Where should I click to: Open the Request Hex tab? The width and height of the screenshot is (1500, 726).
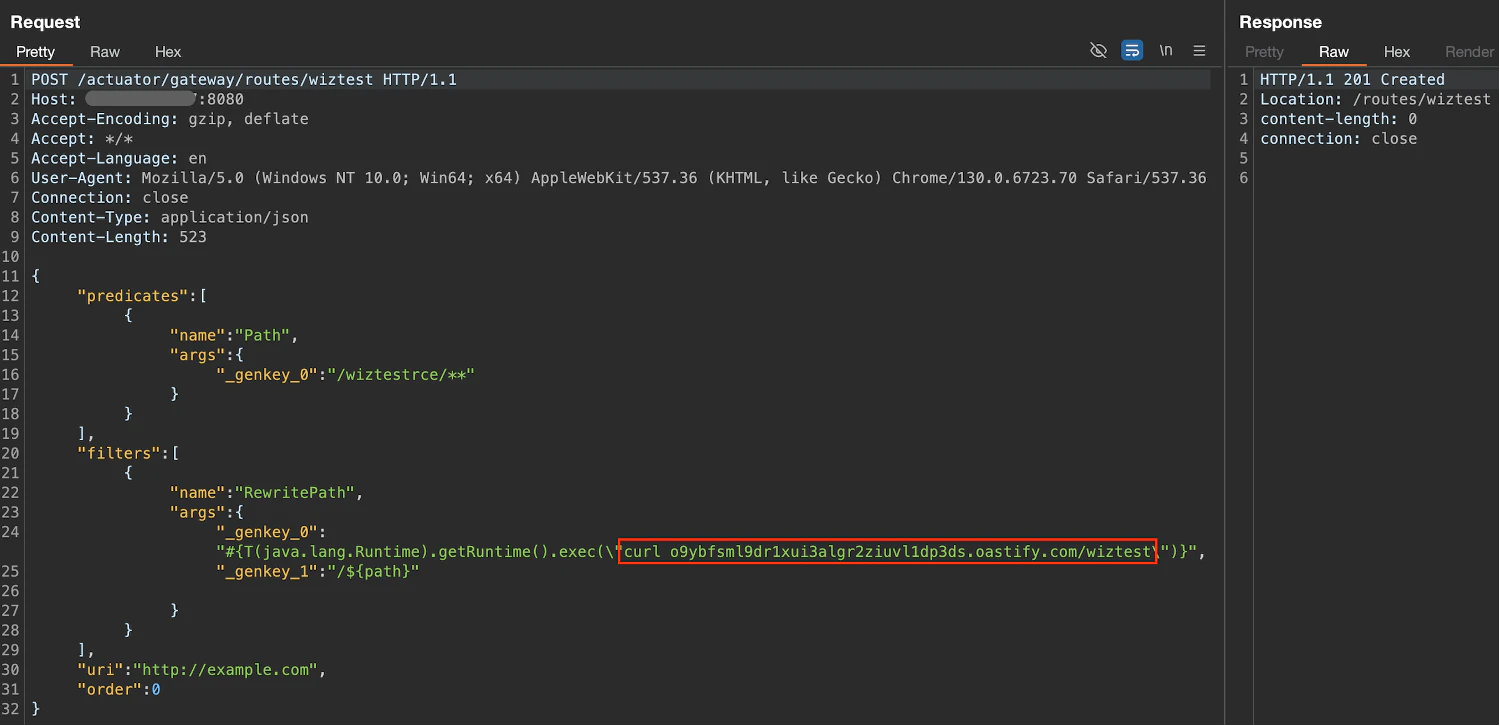point(168,52)
